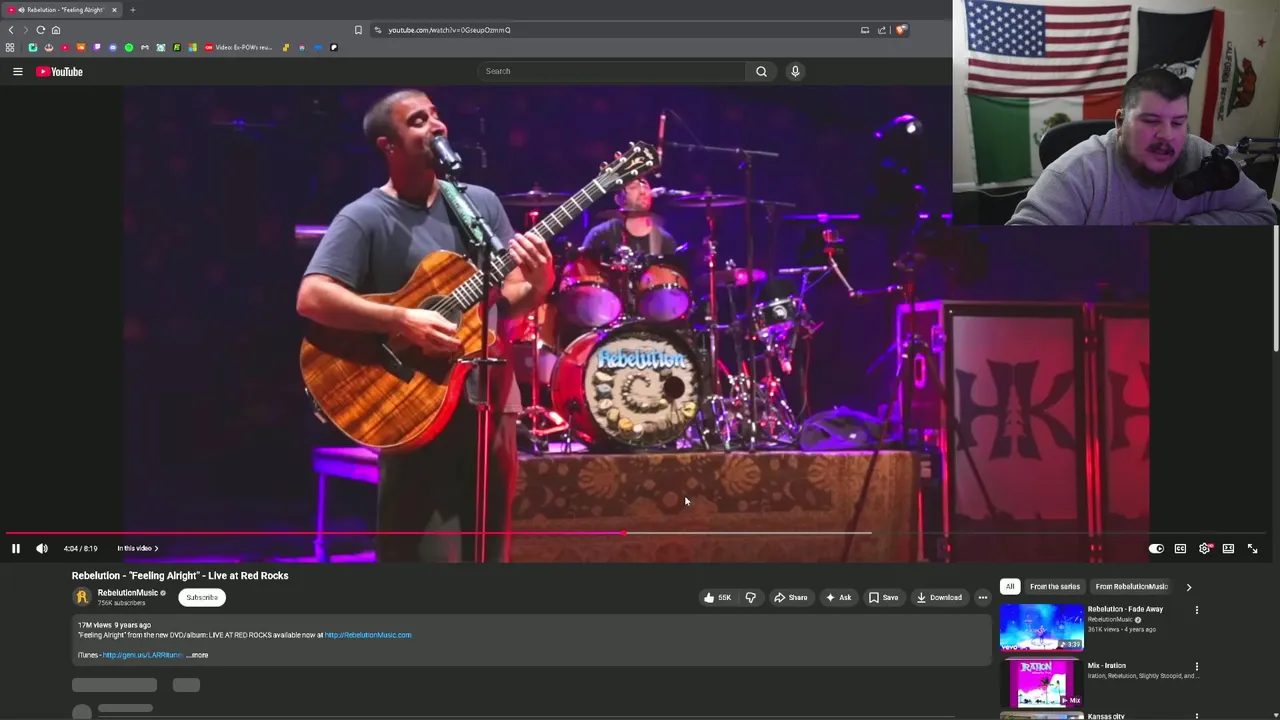Open the YouTube hamburger guide menu
This screenshot has width=1280, height=720.
[17, 71]
